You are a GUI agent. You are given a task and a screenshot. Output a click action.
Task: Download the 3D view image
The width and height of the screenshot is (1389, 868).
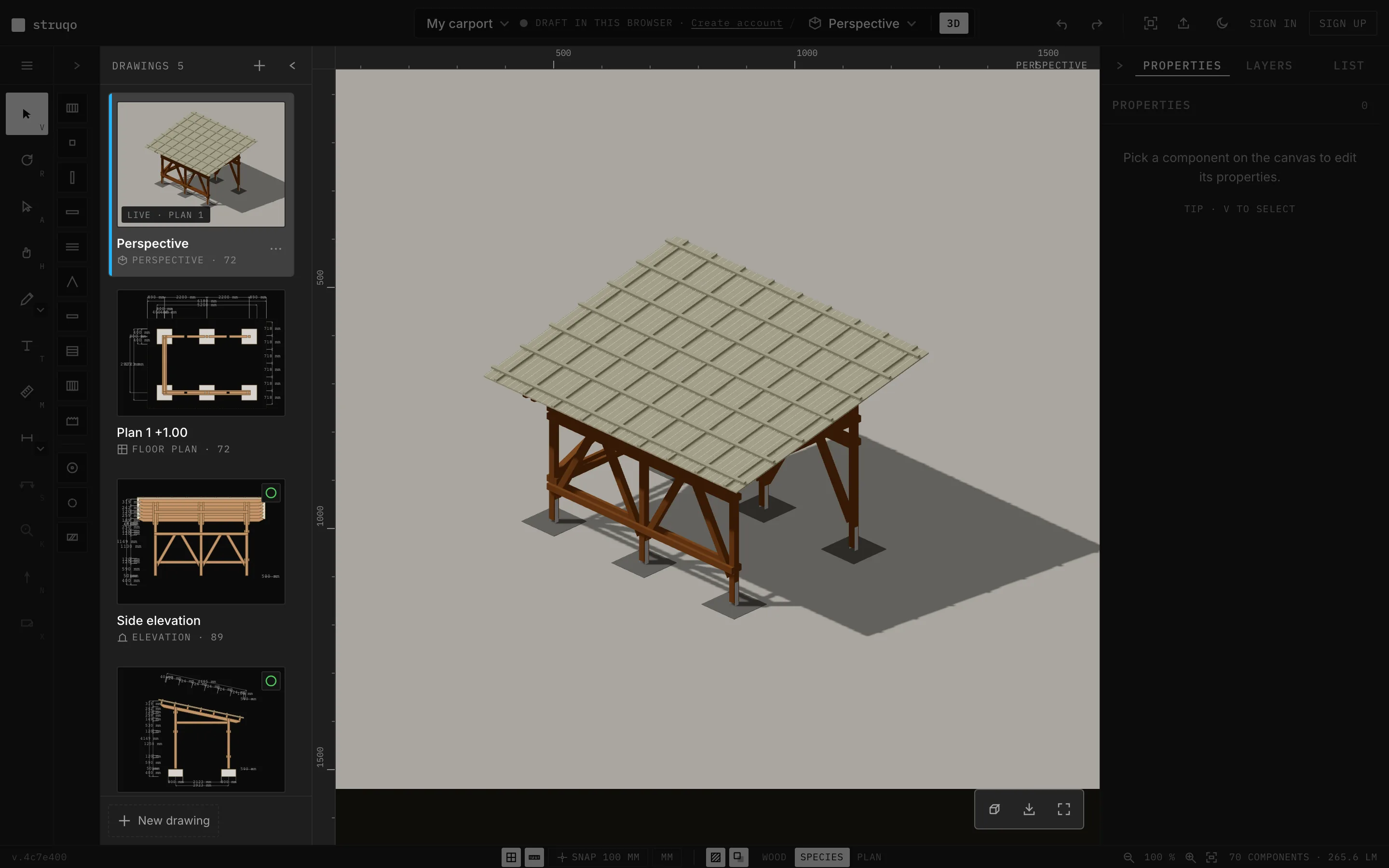tap(1029, 810)
